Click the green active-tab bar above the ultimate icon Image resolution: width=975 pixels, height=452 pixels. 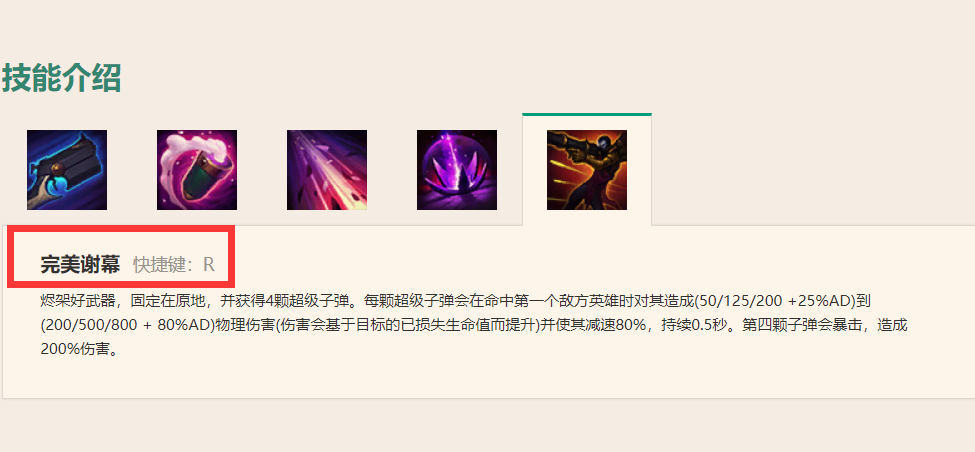click(587, 114)
